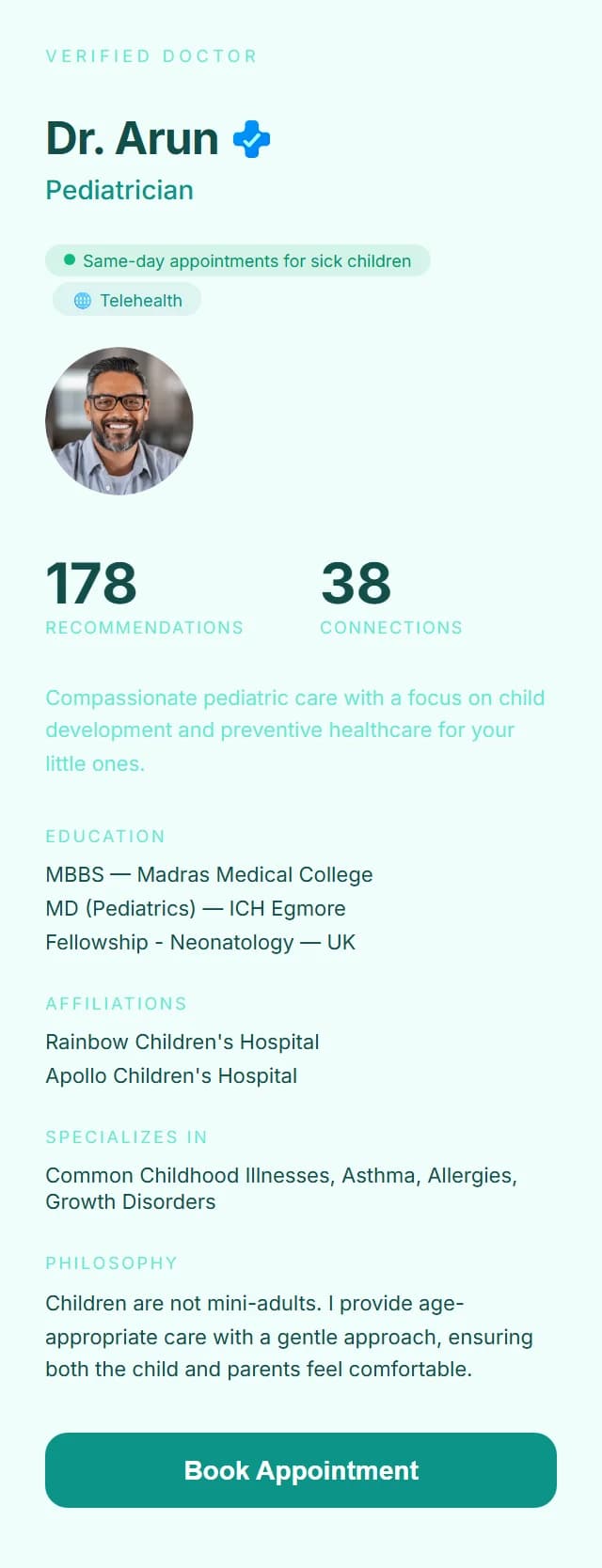Expand the SPECIALIZES IN section
Viewport: 602px width, 1568px height.
(x=126, y=1137)
